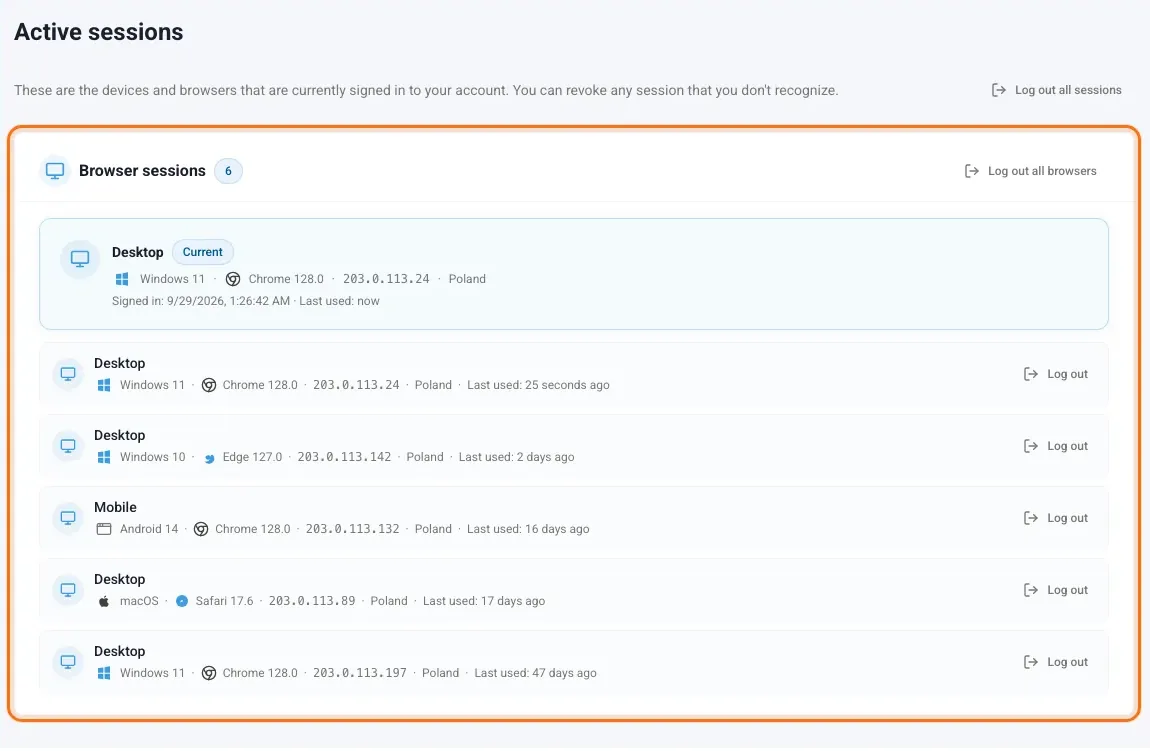Click device icon of the macOS session
This screenshot has height=751, width=1150.
point(68,590)
